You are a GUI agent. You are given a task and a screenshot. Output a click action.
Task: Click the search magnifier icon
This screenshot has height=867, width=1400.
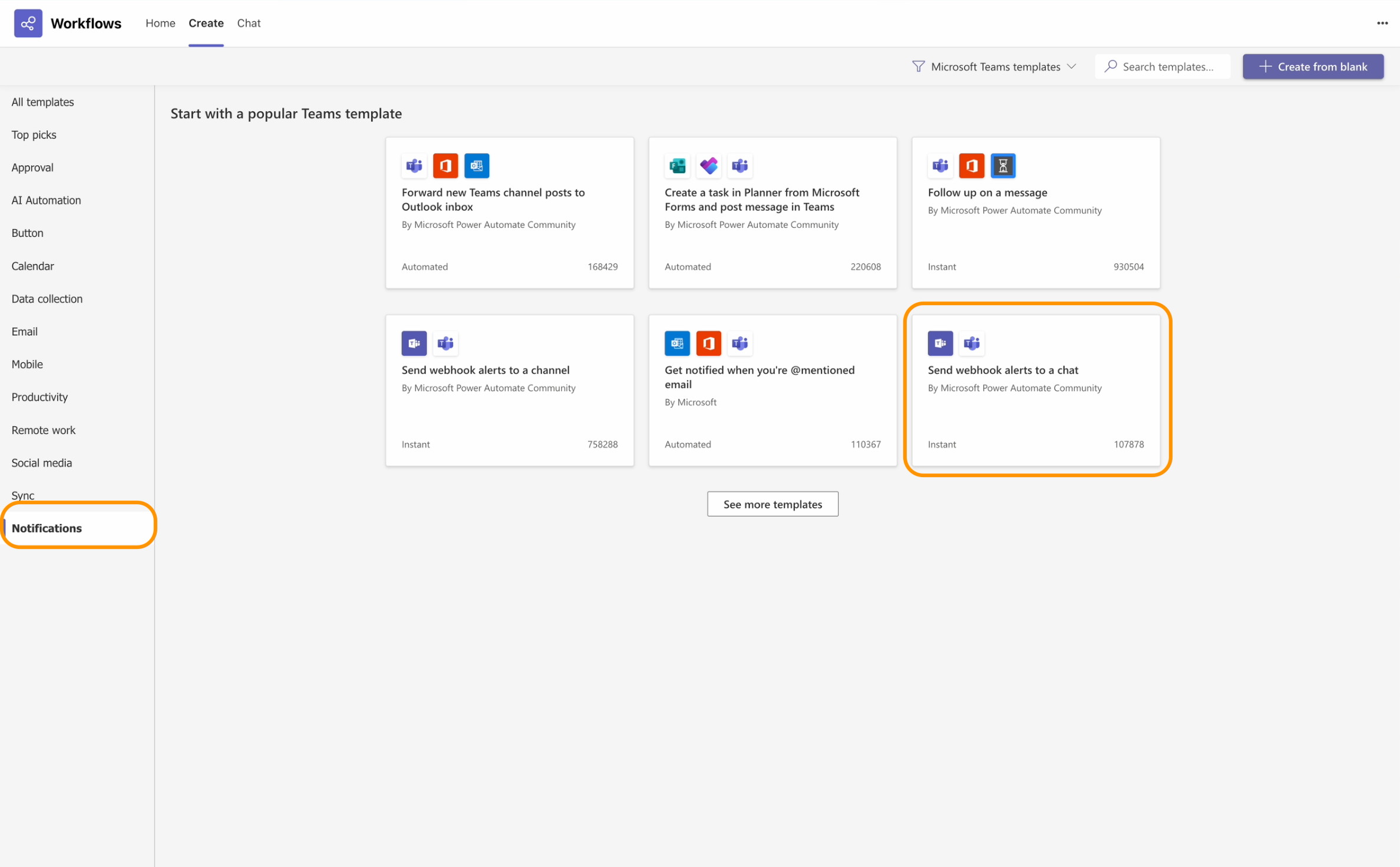[x=1111, y=67]
